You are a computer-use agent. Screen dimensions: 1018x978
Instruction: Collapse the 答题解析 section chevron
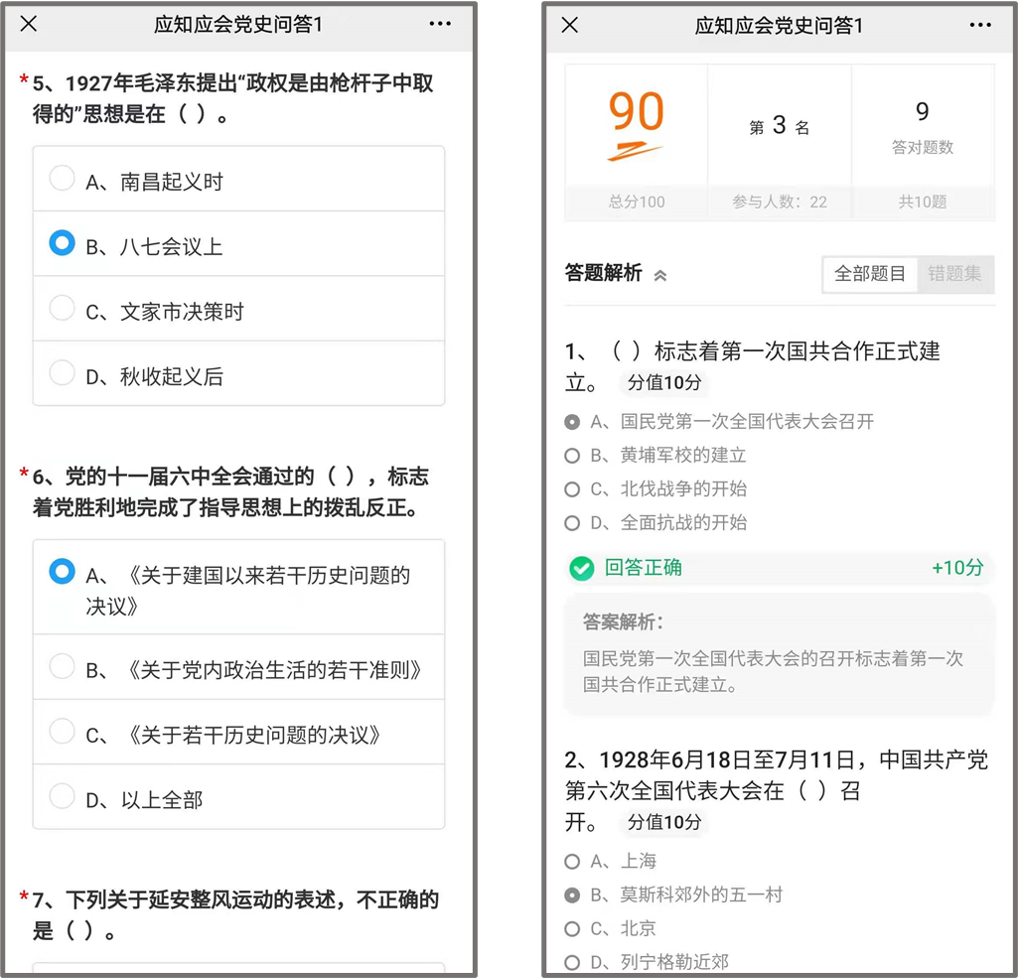(660, 276)
